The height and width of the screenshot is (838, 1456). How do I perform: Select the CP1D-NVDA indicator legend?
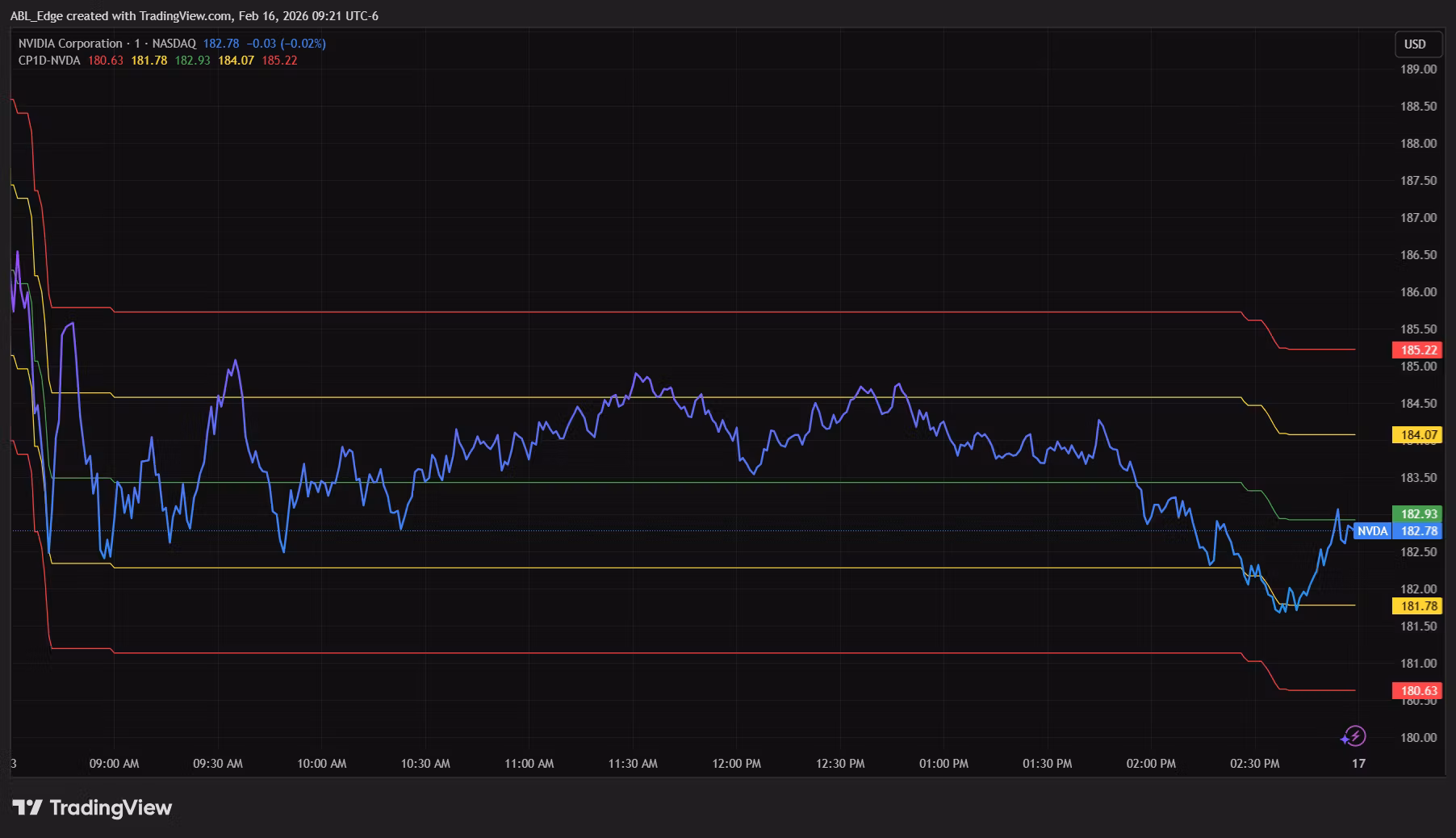click(49, 61)
